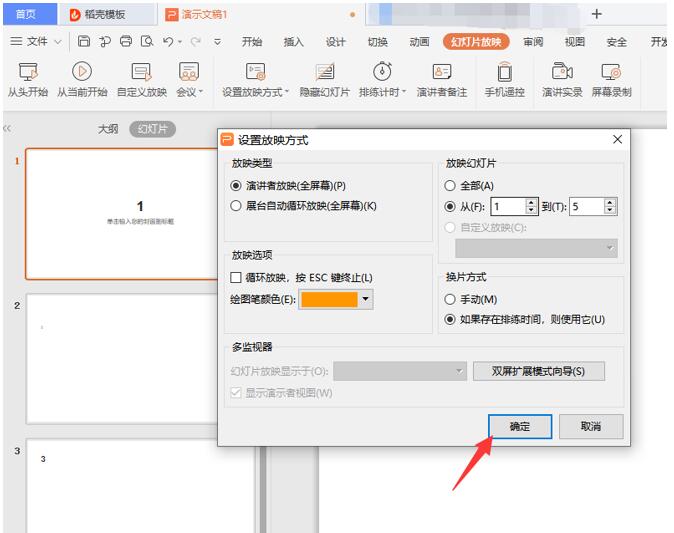Toggle loop until ESC checkbox (循环放映)
The height and width of the screenshot is (533, 674).
click(236, 277)
